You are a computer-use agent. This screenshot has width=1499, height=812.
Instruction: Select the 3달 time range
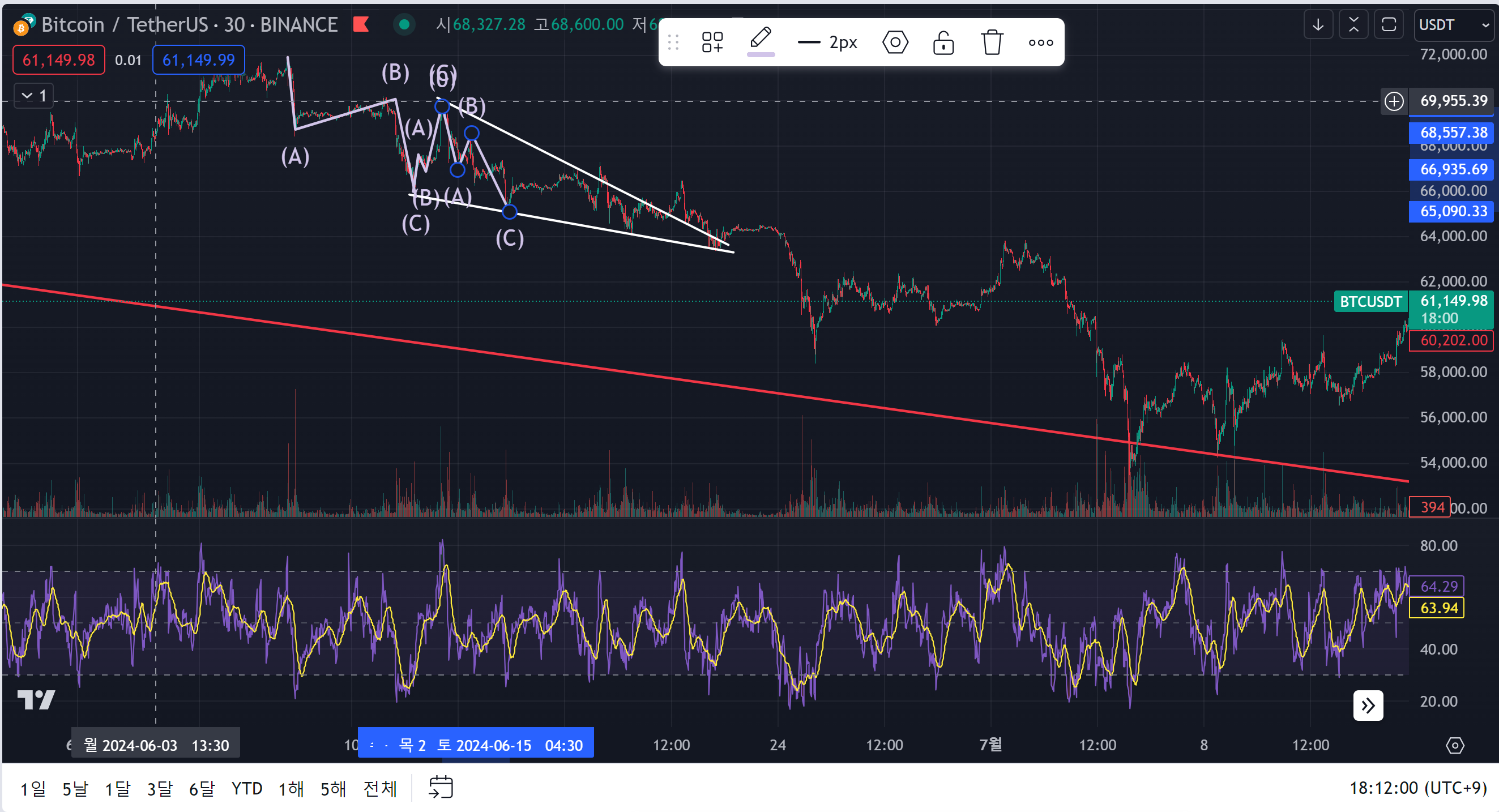point(160,789)
